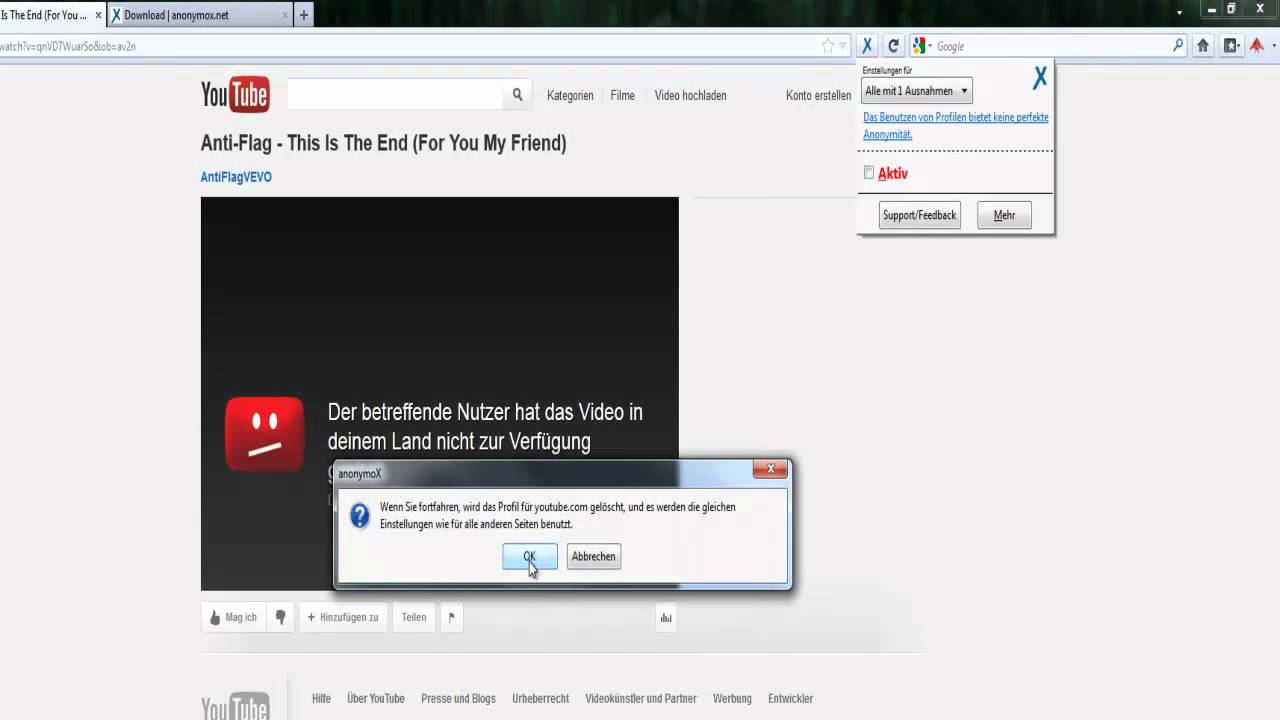Screen dimensions: 1280x720
Task: Click Abbrechen in the anonymoX dialog
Action: coord(594,557)
